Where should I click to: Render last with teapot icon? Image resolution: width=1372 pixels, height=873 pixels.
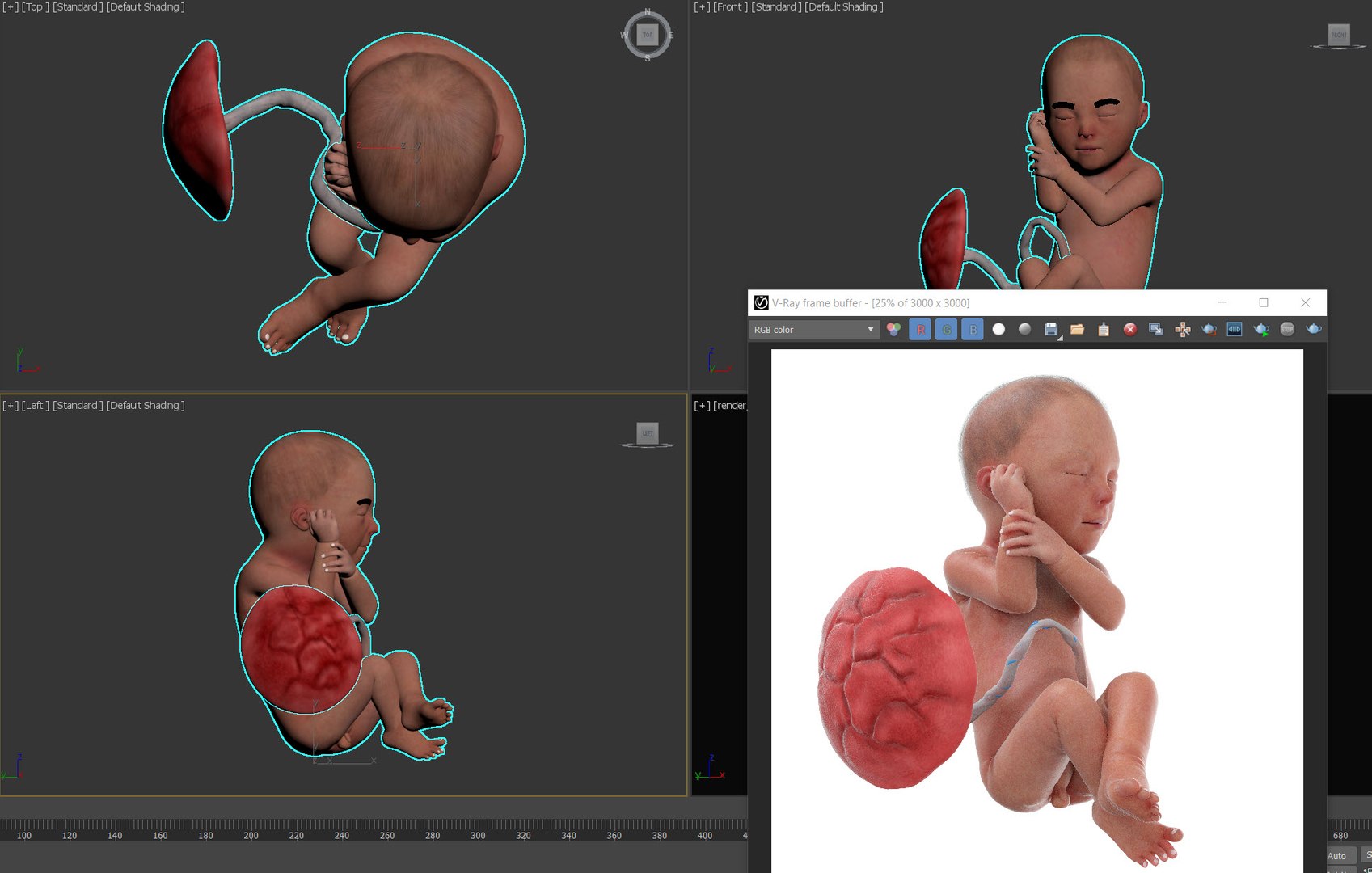click(1314, 330)
